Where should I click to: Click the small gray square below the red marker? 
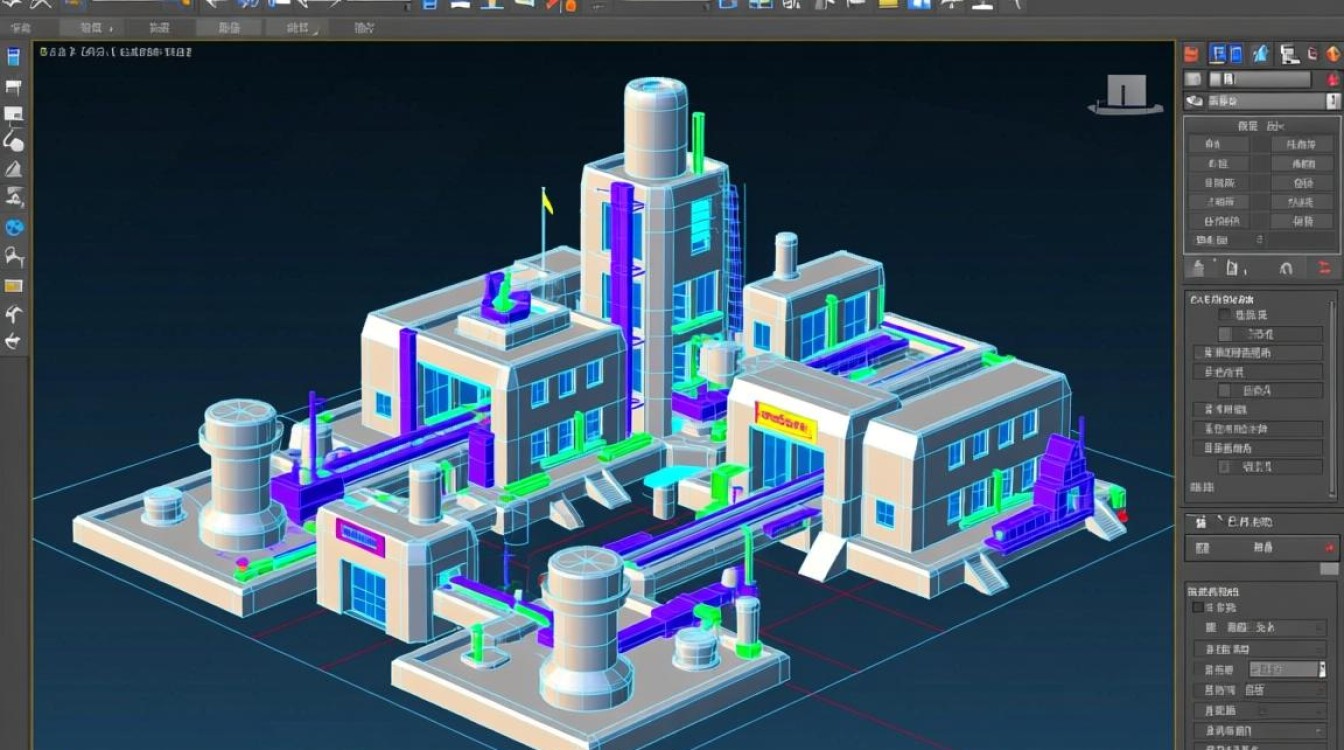(x=1329, y=568)
